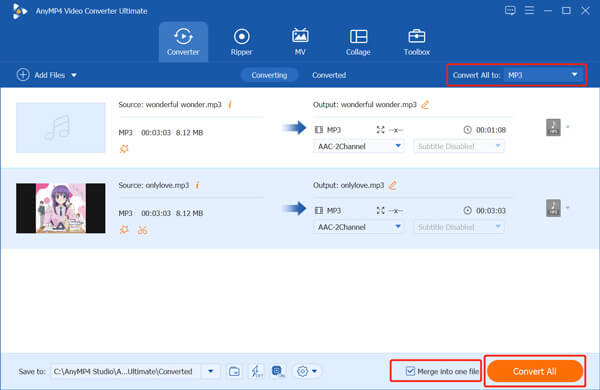Image resolution: width=600 pixels, height=390 pixels.
Task: Click the music note thumbnail of wonderful wonder.mp3
Action: tap(60, 127)
